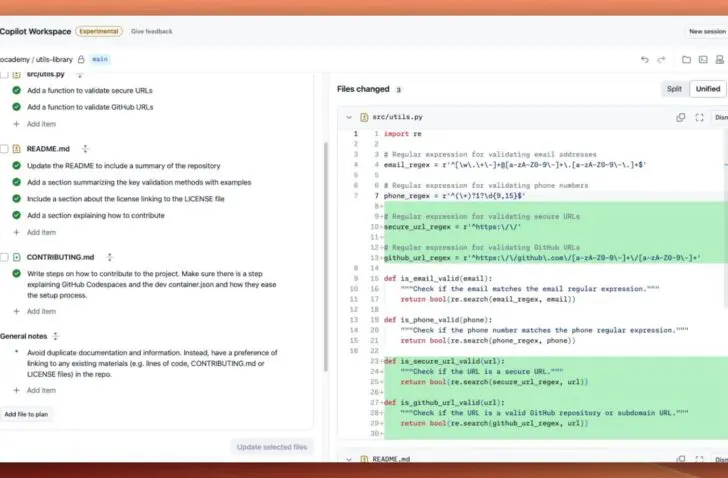Click the main branch label
Viewport: 728px width, 478px height.
pyautogui.click(x=100, y=59)
